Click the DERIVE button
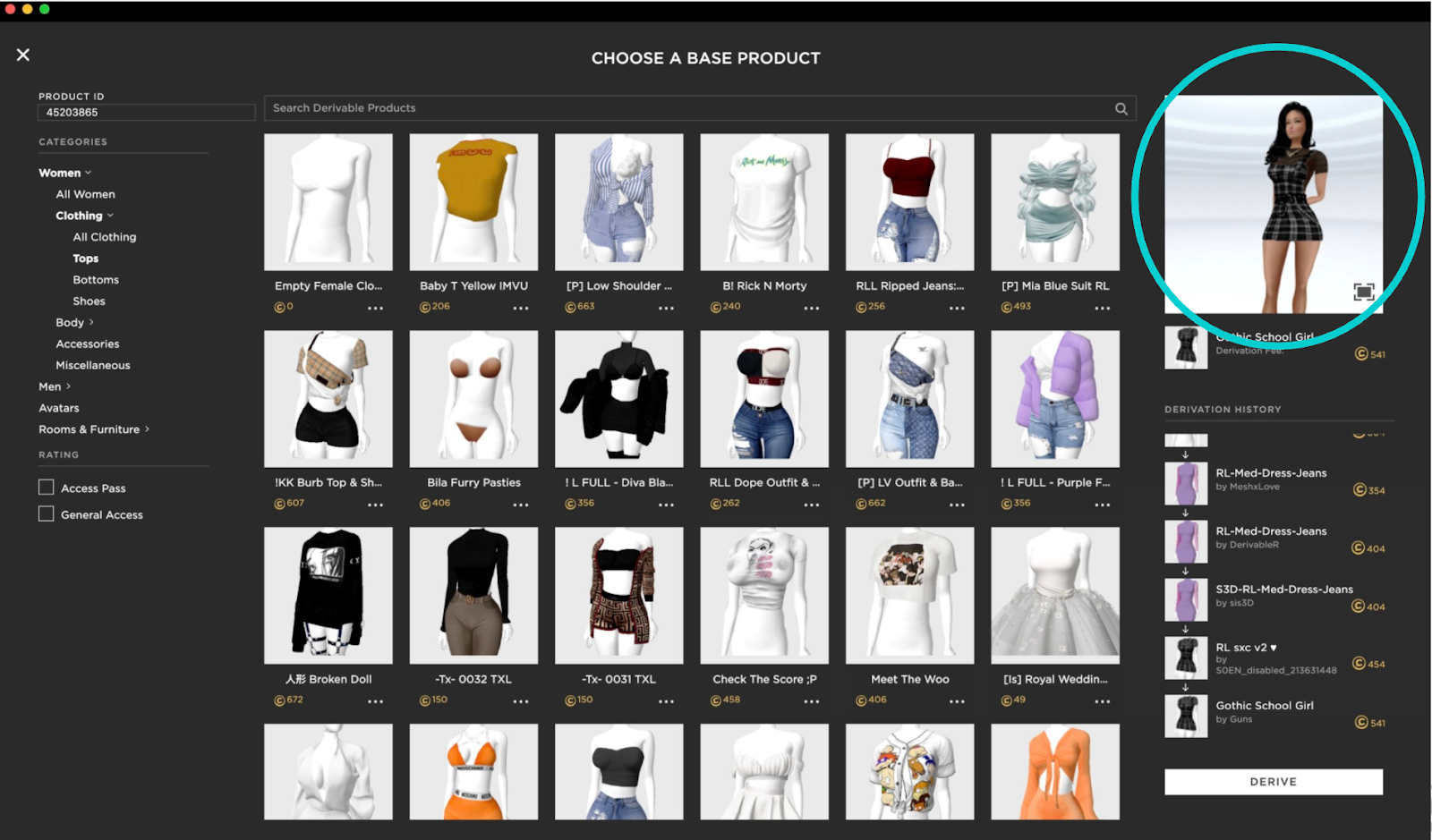This screenshot has height=840, width=1432. point(1273,781)
